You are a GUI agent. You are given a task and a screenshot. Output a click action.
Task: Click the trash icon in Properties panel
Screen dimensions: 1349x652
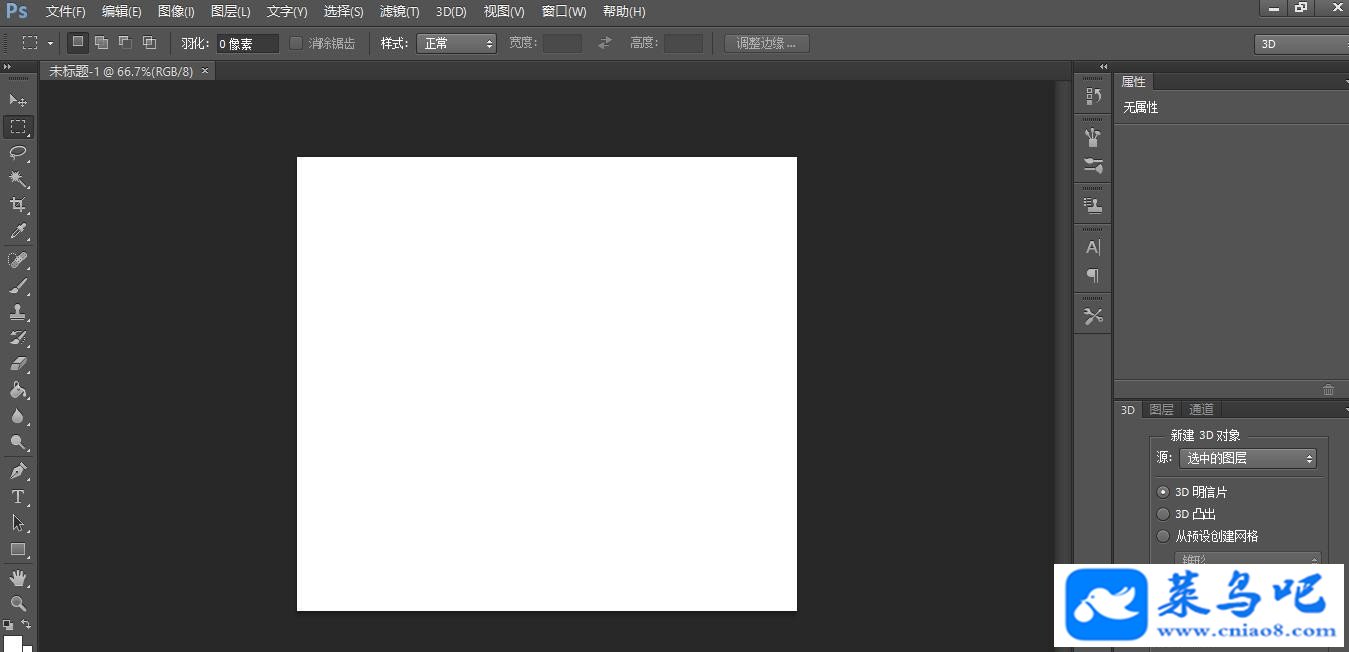[x=1328, y=390]
